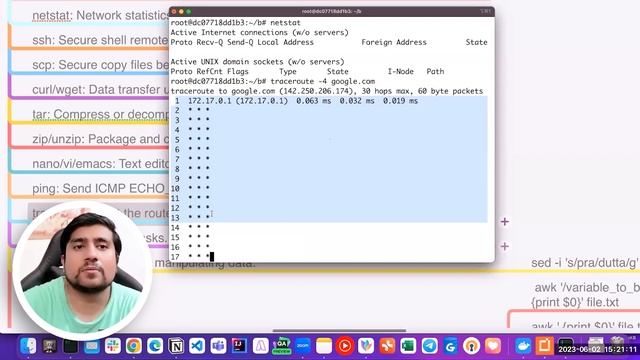Launch IntelliJ IDEA from the dock

click(x=239, y=346)
